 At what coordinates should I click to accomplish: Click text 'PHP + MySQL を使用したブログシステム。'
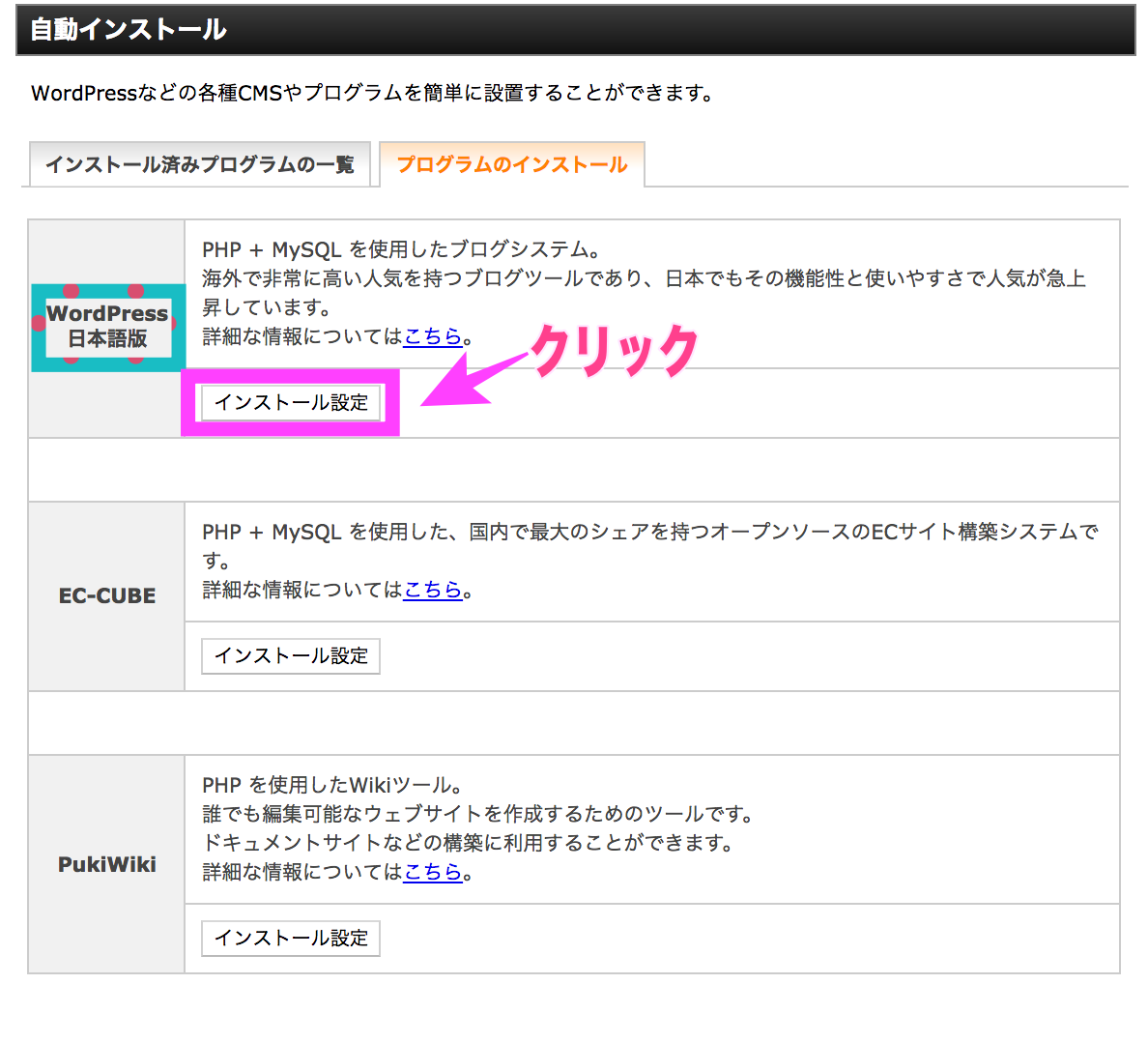pos(401,249)
